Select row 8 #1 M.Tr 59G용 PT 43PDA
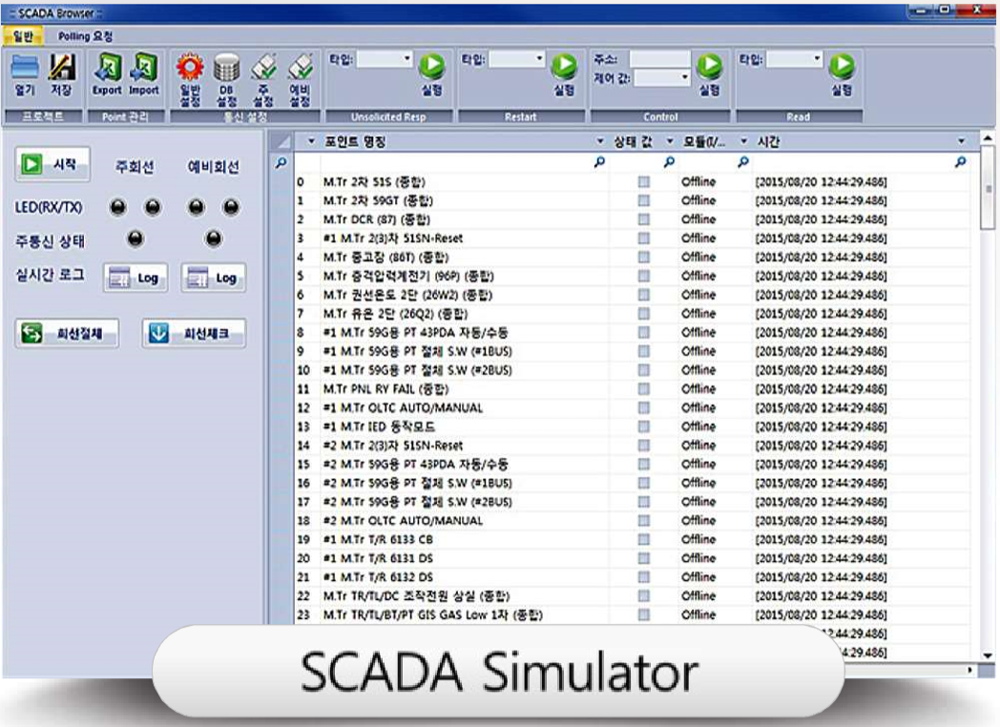The width and height of the screenshot is (1000, 727). pyautogui.click(x=633, y=332)
